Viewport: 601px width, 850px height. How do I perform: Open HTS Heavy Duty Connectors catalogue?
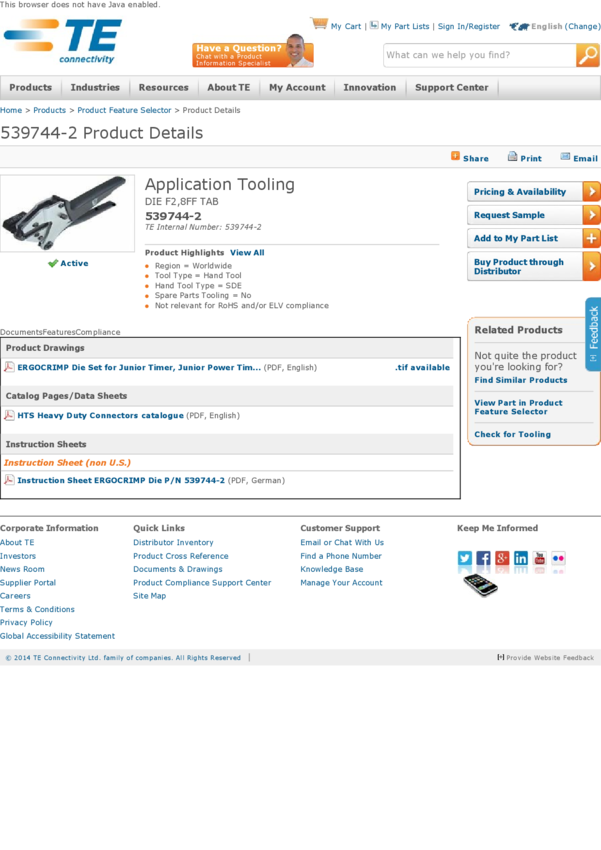click(100, 415)
